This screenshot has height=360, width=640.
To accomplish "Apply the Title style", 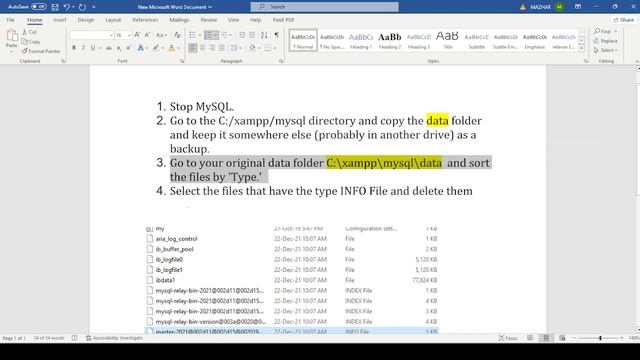I will click(448, 40).
